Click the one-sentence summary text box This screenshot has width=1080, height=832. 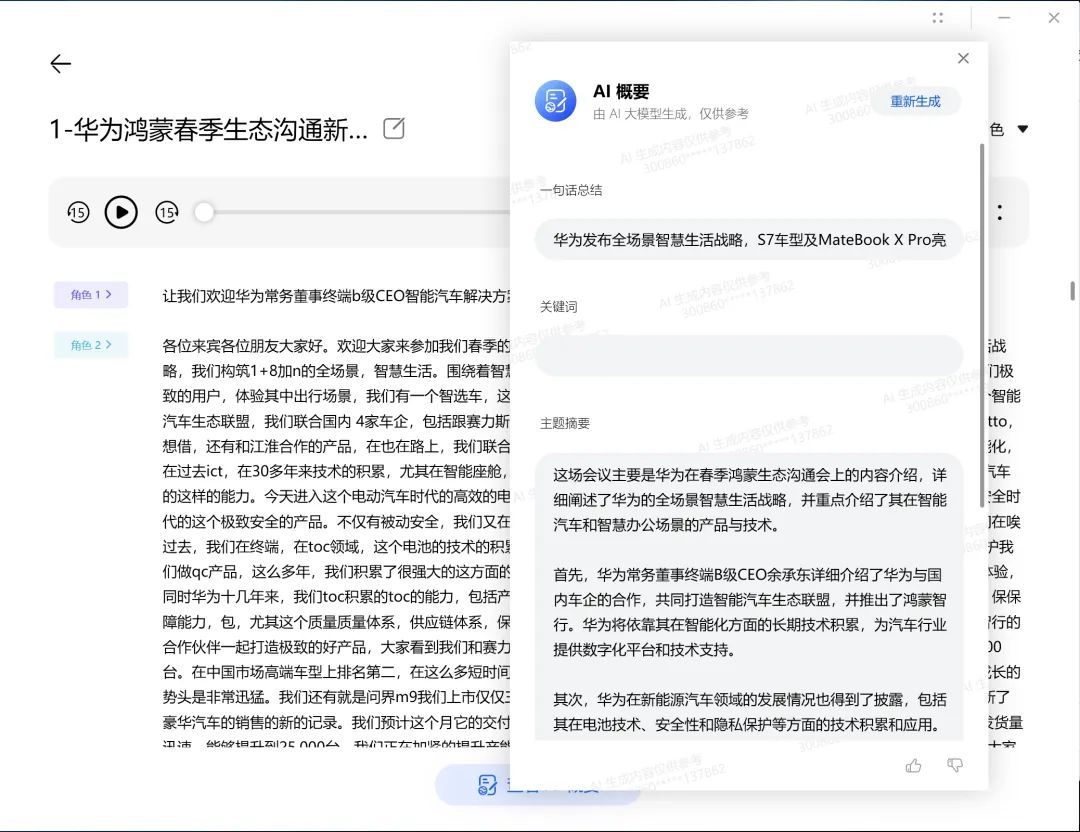point(749,240)
